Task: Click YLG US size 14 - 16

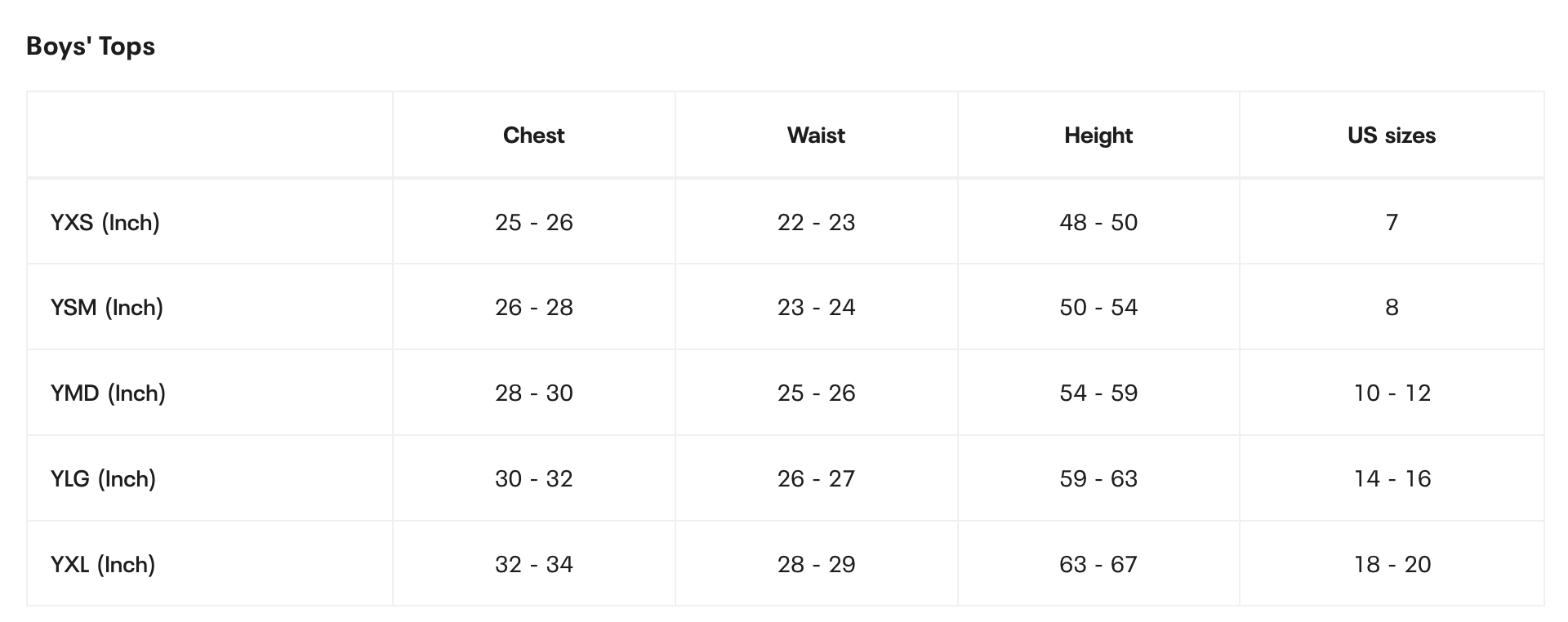Action: (1392, 479)
